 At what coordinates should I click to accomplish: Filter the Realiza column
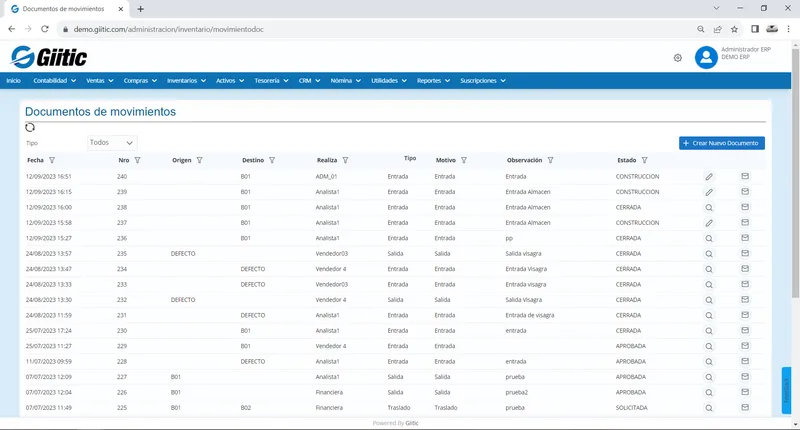coord(345,160)
